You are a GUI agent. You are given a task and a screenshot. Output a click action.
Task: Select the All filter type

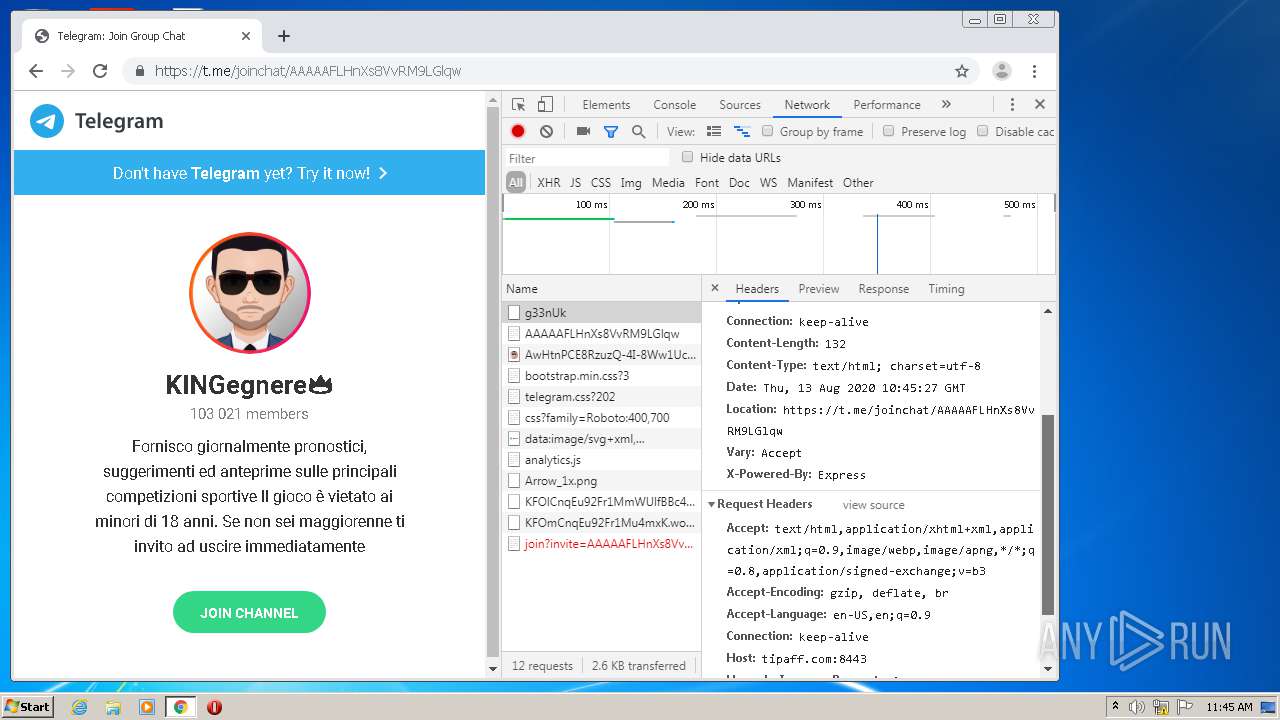pyautogui.click(x=516, y=182)
